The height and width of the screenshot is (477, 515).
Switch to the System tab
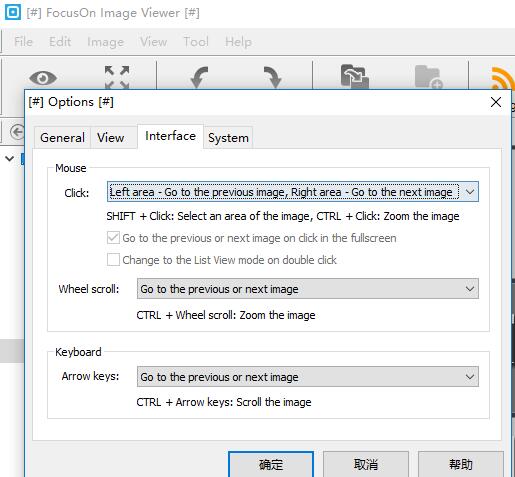pyautogui.click(x=228, y=138)
